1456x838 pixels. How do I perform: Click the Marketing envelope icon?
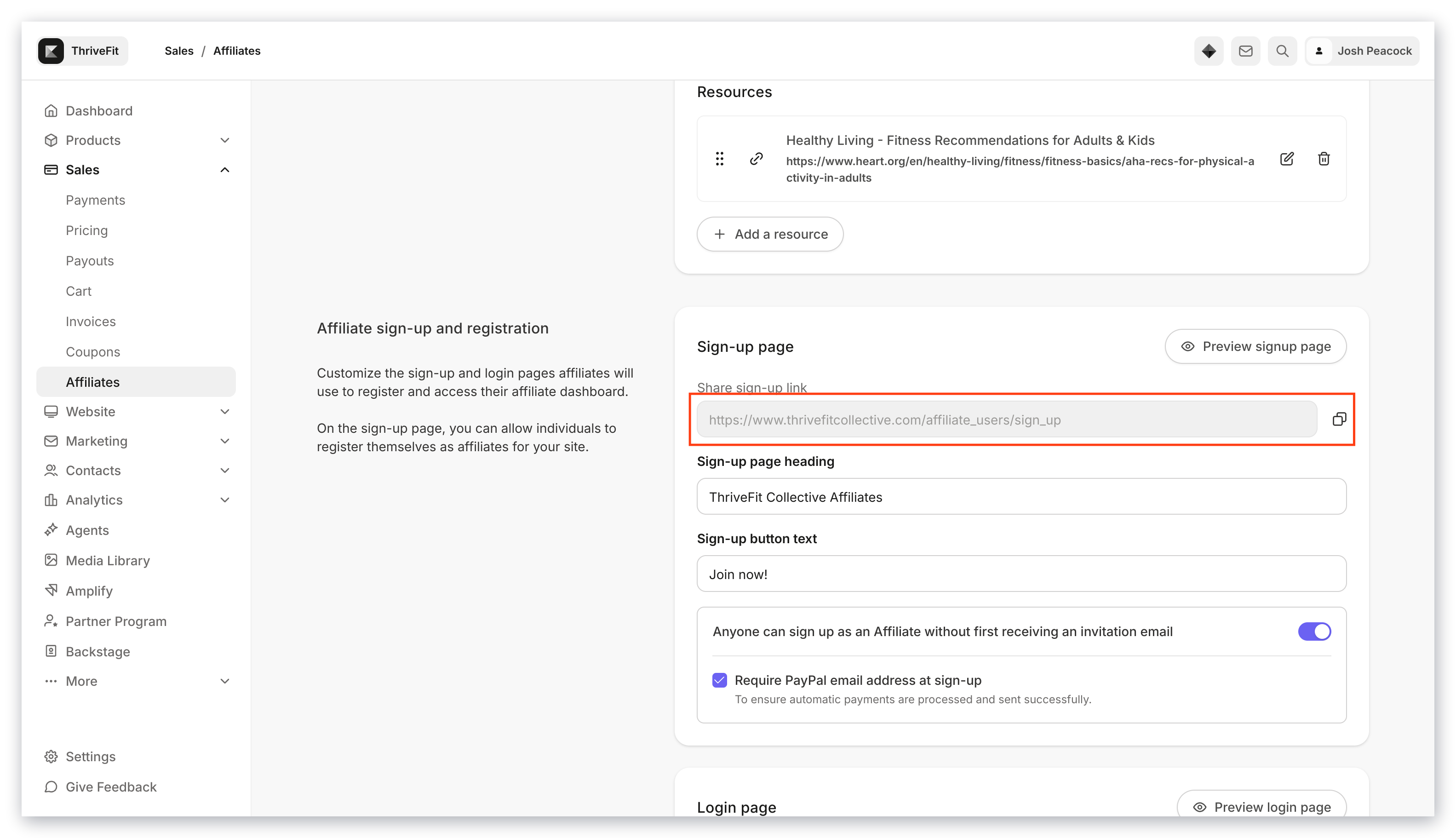pyautogui.click(x=51, y=441)
